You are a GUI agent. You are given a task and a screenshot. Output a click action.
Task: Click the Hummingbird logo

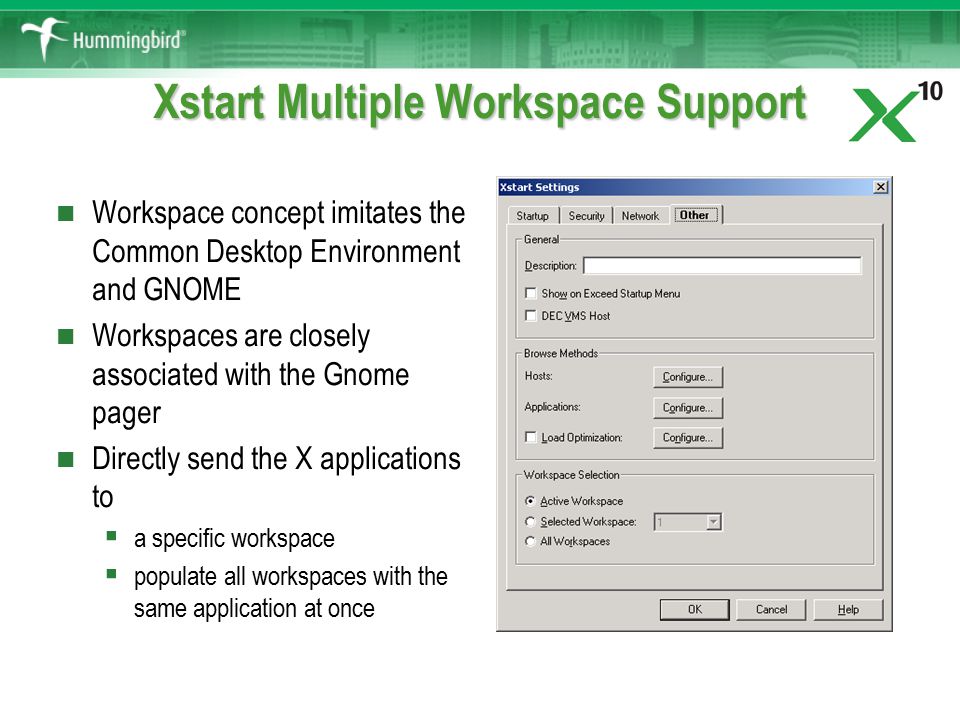(x=102, y=39)
